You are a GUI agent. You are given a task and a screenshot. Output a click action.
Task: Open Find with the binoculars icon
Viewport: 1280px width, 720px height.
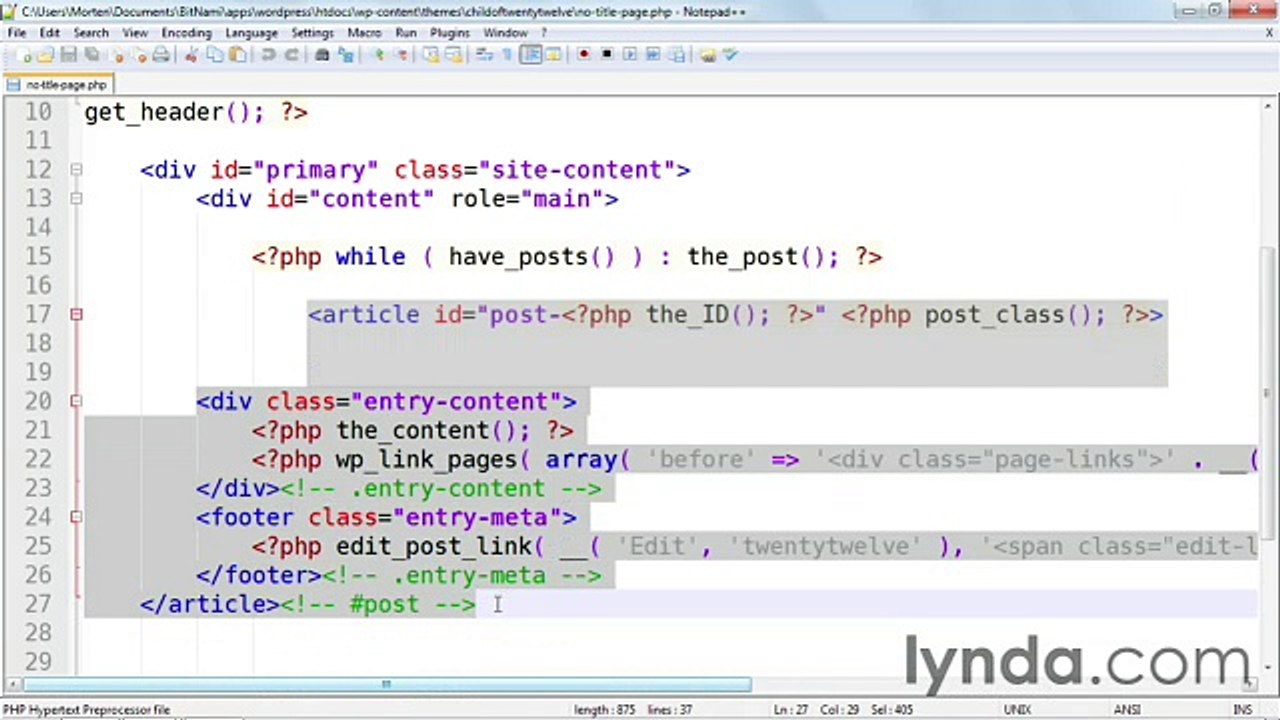point(322,55)
